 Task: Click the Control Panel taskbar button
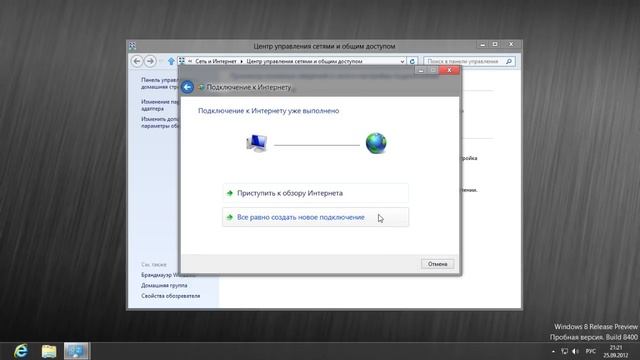coord(76,351)
